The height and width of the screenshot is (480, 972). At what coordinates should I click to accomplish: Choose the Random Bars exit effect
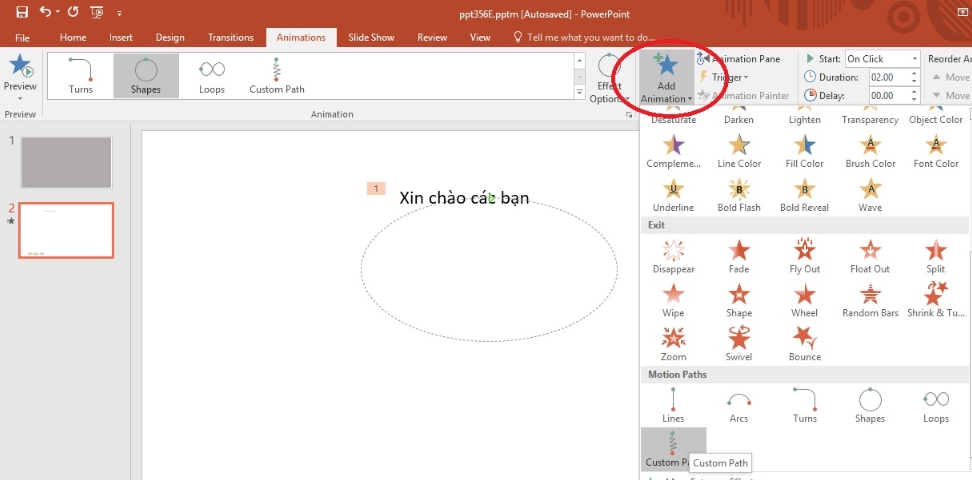pyautogui.click(x=870, y=300)
